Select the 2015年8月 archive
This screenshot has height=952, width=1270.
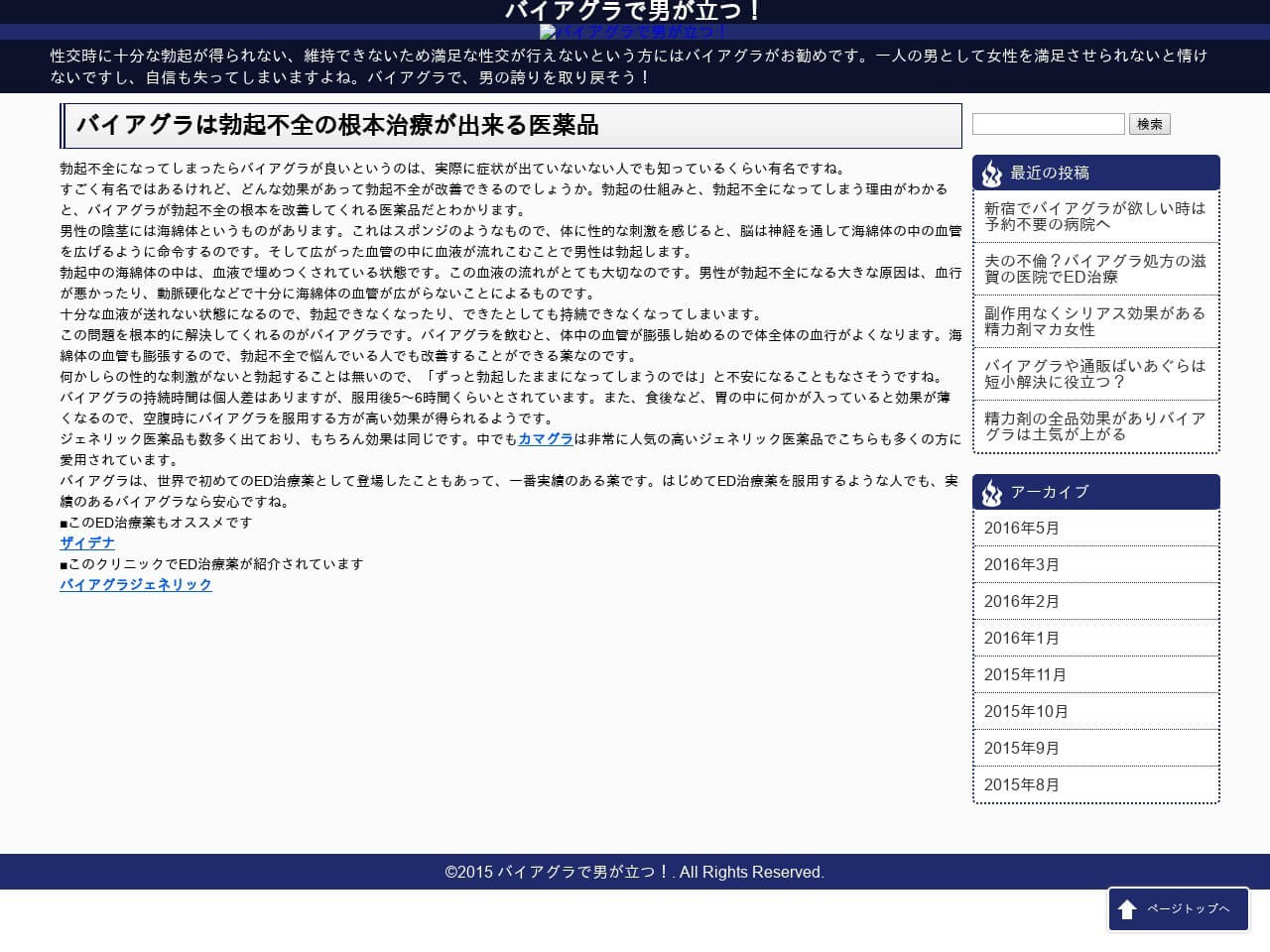tap(1022, 785)
